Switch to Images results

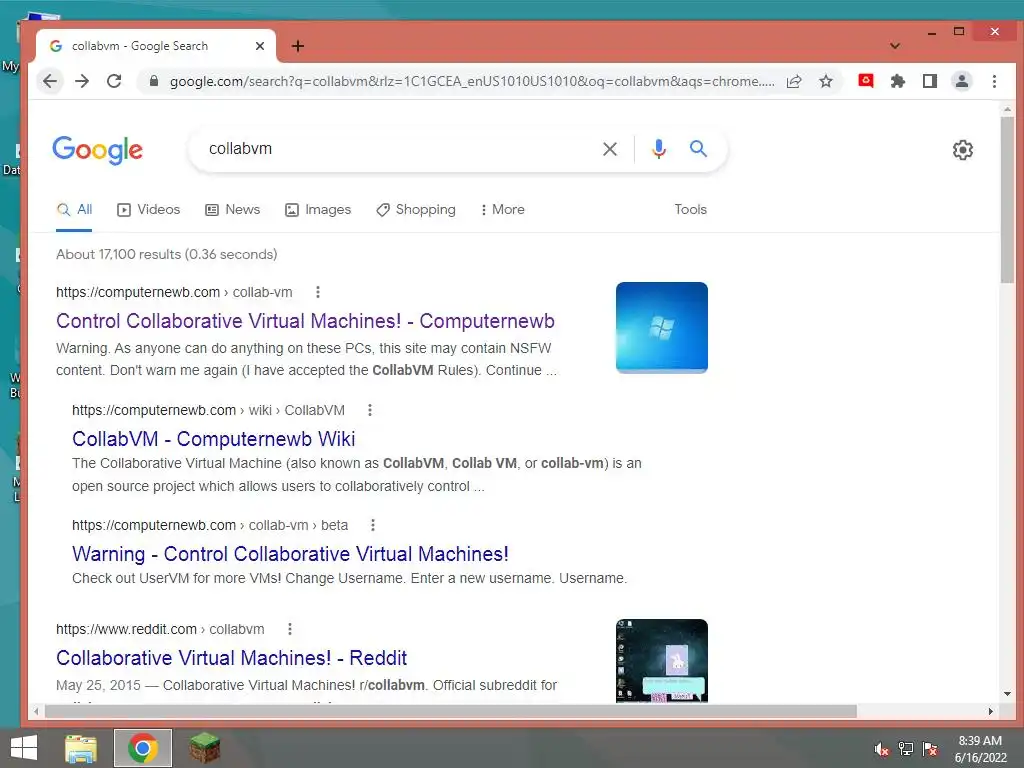tap(318, 210)
